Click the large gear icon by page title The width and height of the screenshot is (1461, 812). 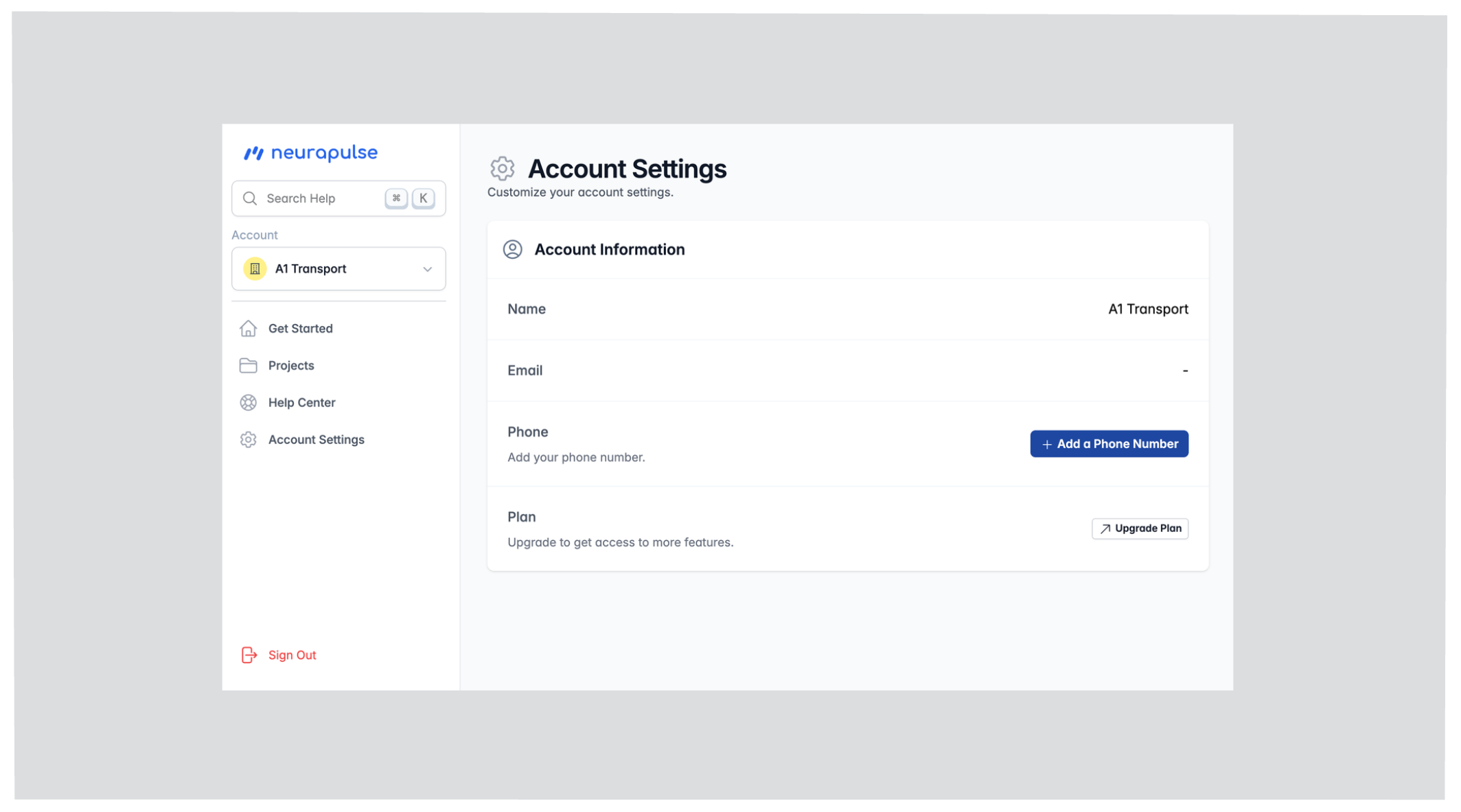click(502, 168)
